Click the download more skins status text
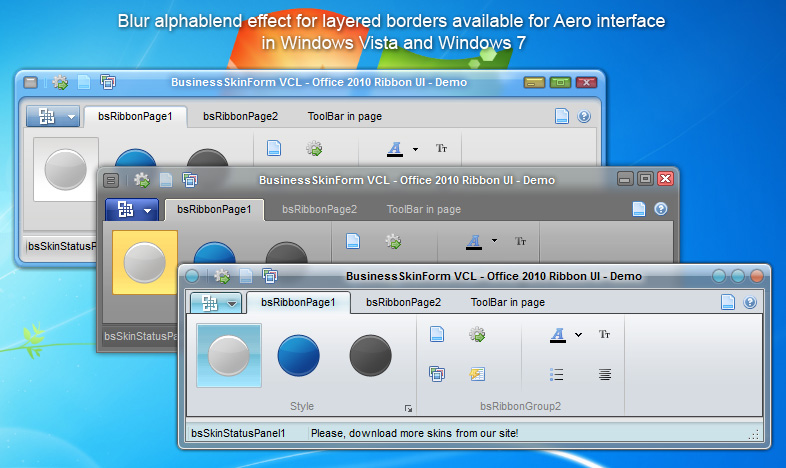The width and height of the screenshot is (786, 468). click(415, 433)
